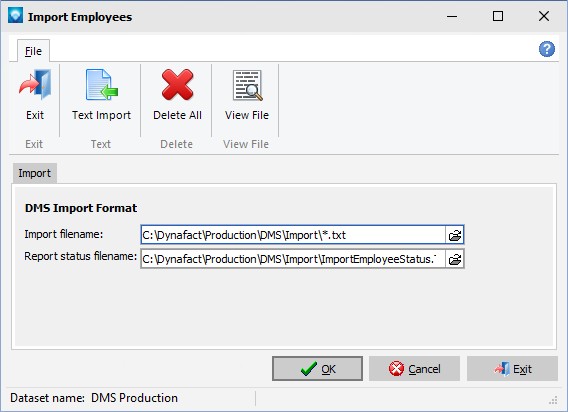Viewport: 568px width, 412px height.
Task: Maximize the Import Employees window
Action: tap(498, 16)
